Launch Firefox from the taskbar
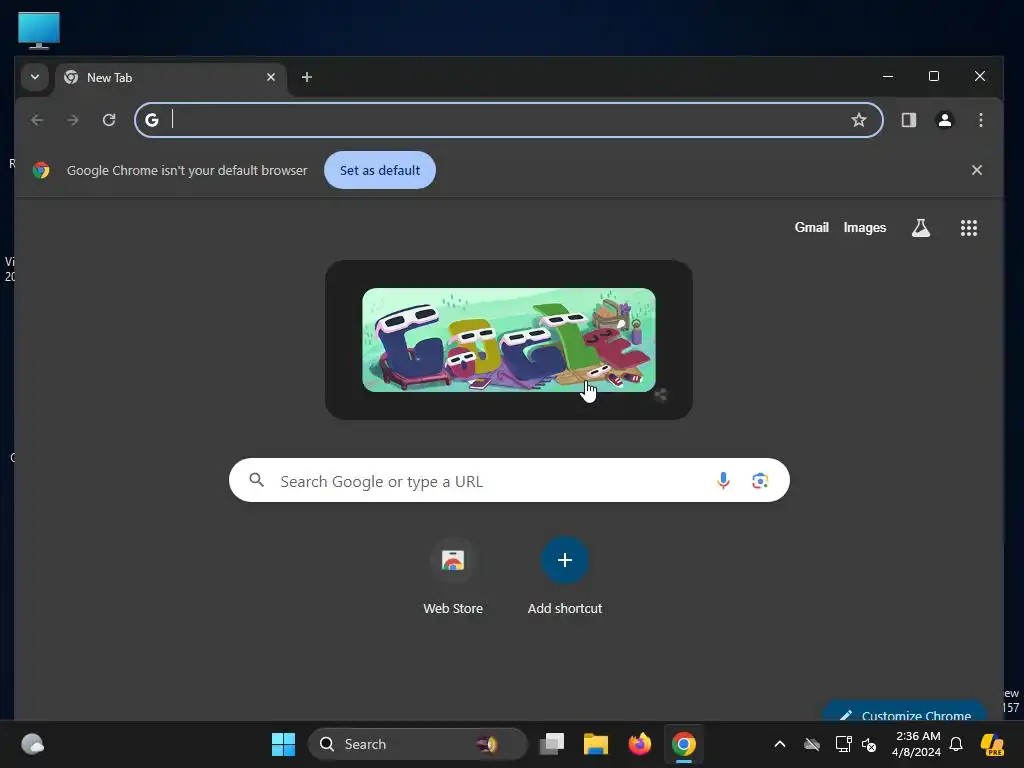Screen dimensions: 1024x768 [639, 744]
